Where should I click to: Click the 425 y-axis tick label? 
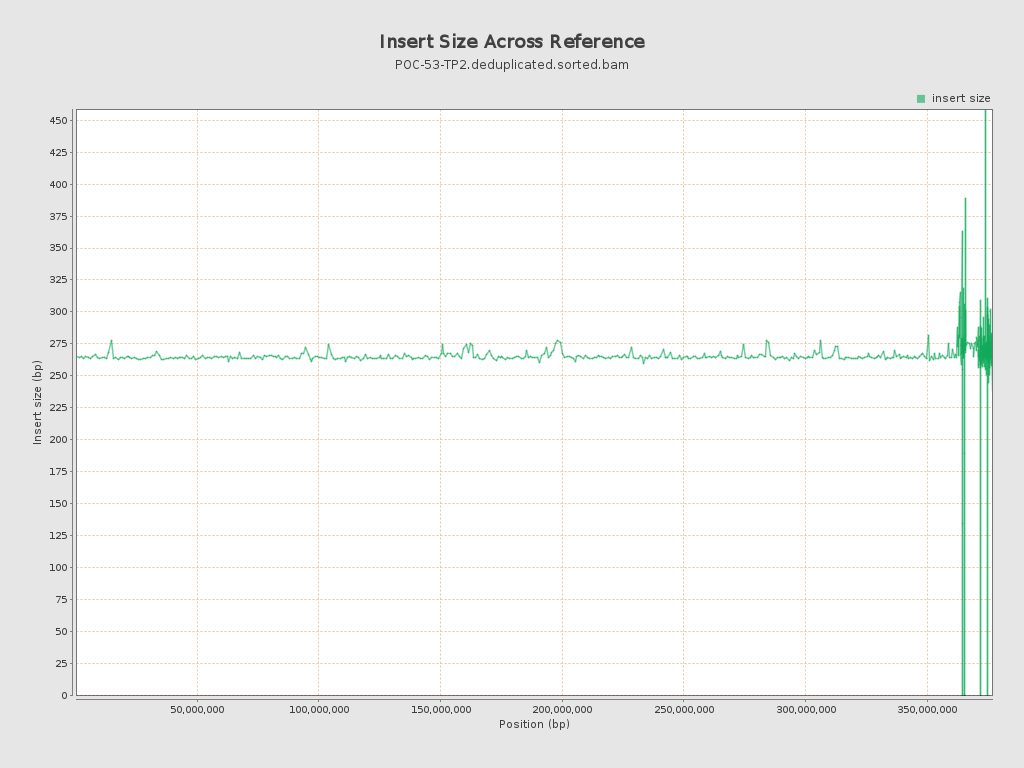(x=58, y=152)
